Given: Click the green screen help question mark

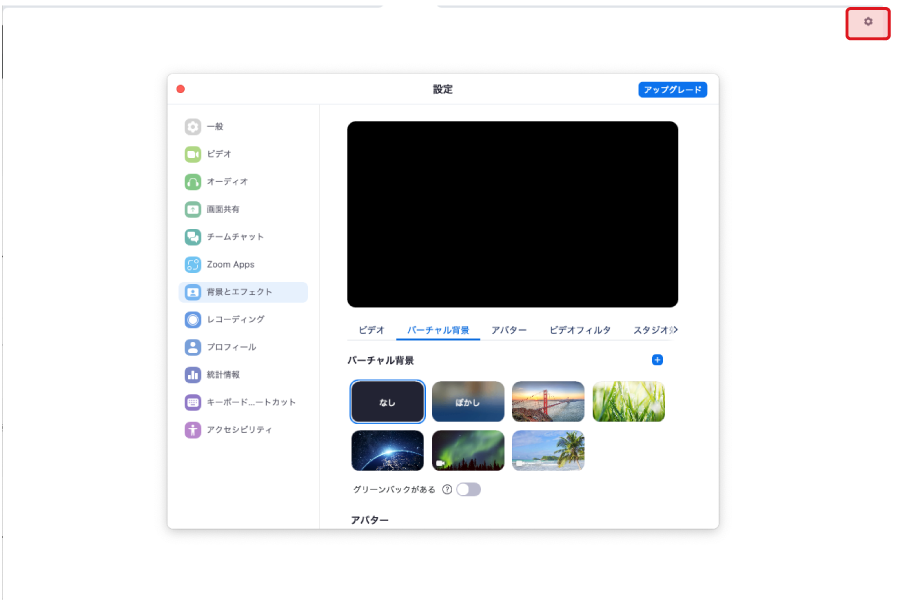Looking at the screenshot, I should [447, 490].
